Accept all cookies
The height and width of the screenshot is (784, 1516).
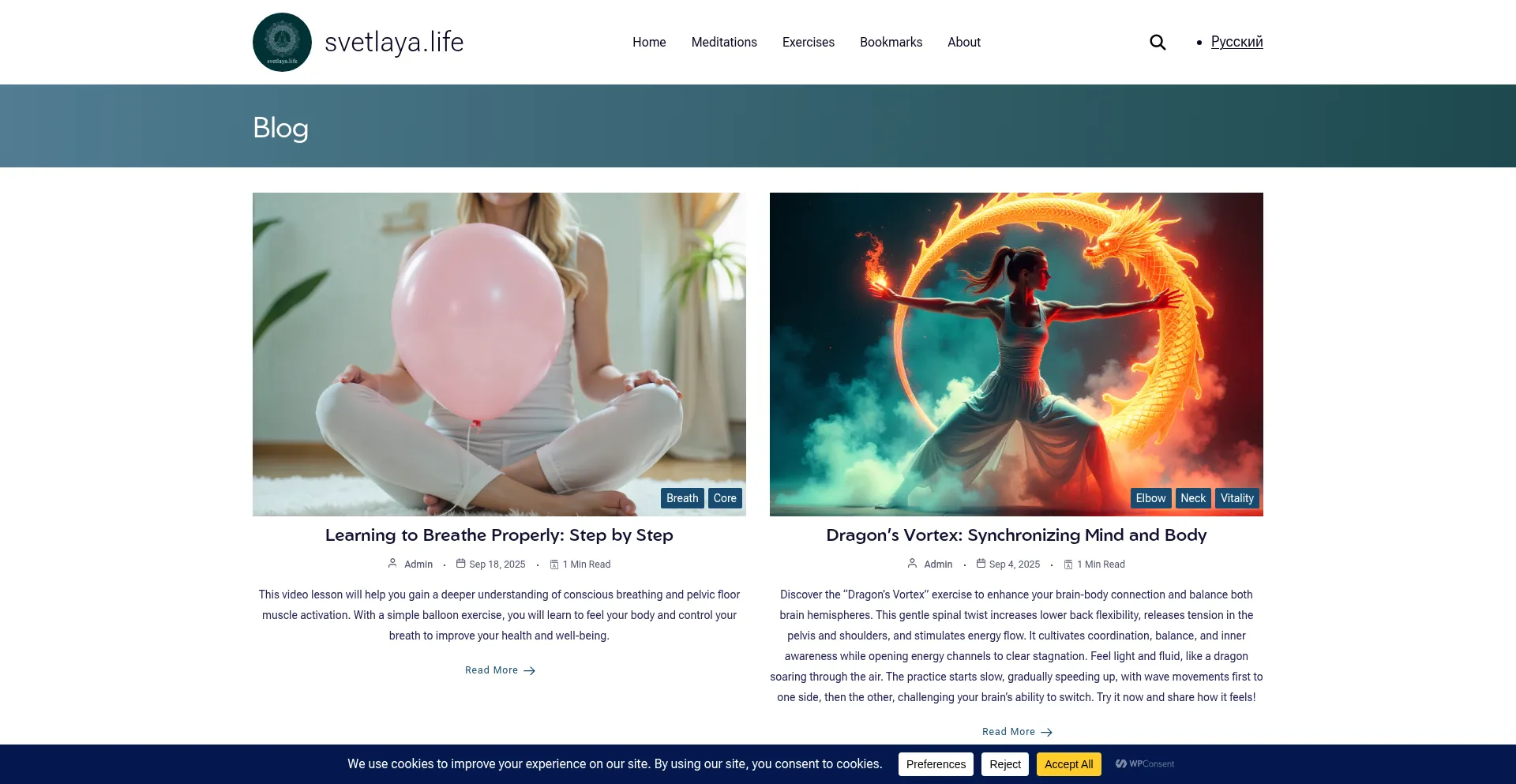(x=1069, y=764)
